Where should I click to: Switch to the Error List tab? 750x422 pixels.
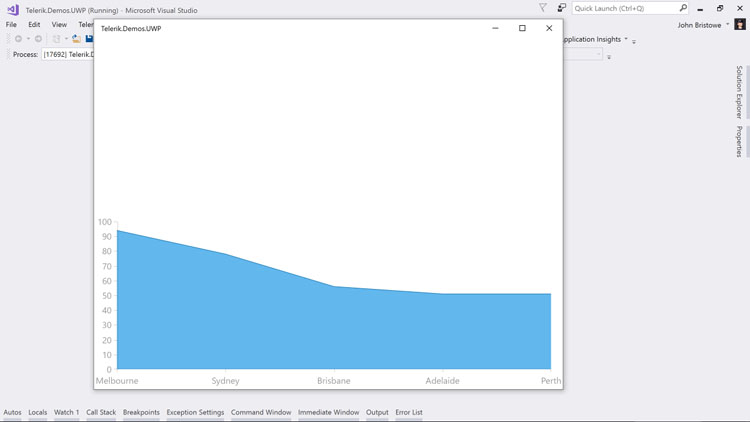(409, 412)
